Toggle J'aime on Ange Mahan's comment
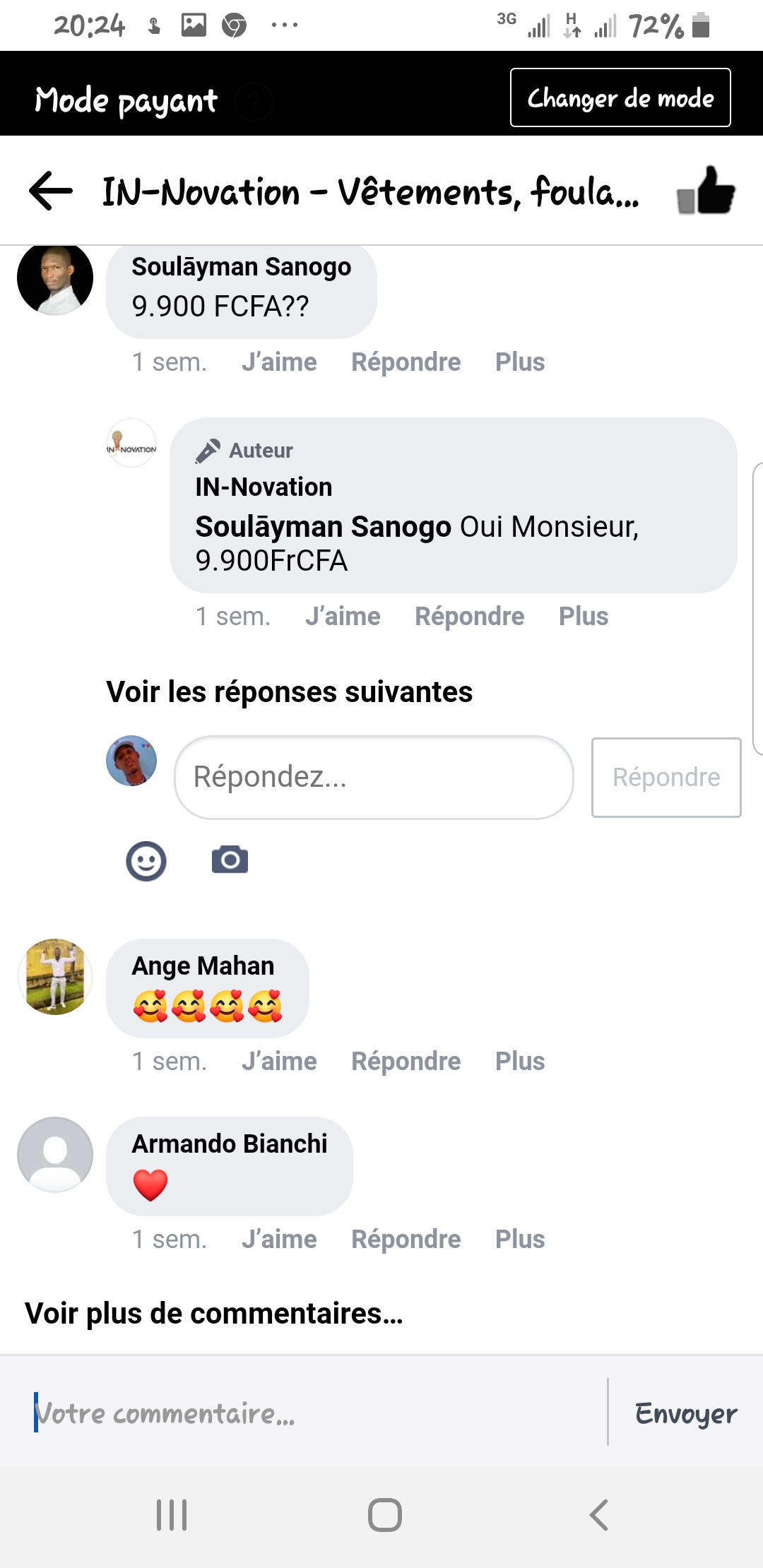Viewport: 763px width, 1568px height. tap(279, 1061)
